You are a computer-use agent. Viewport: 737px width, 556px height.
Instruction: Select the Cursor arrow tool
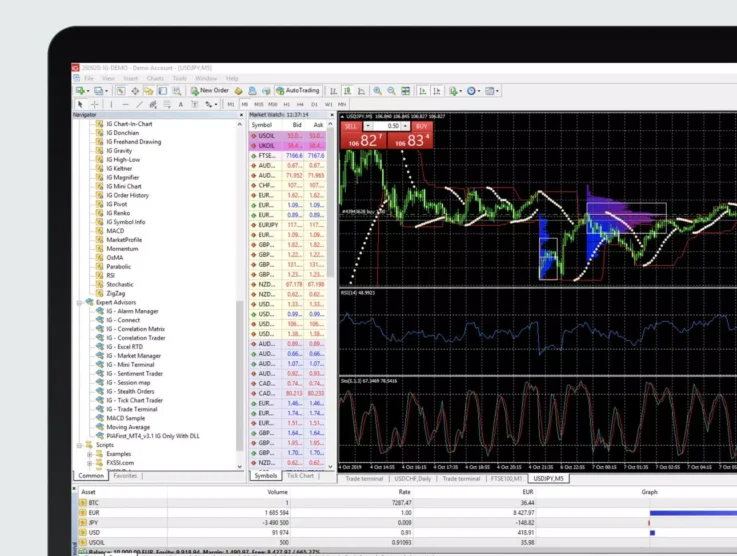[80, 104]
